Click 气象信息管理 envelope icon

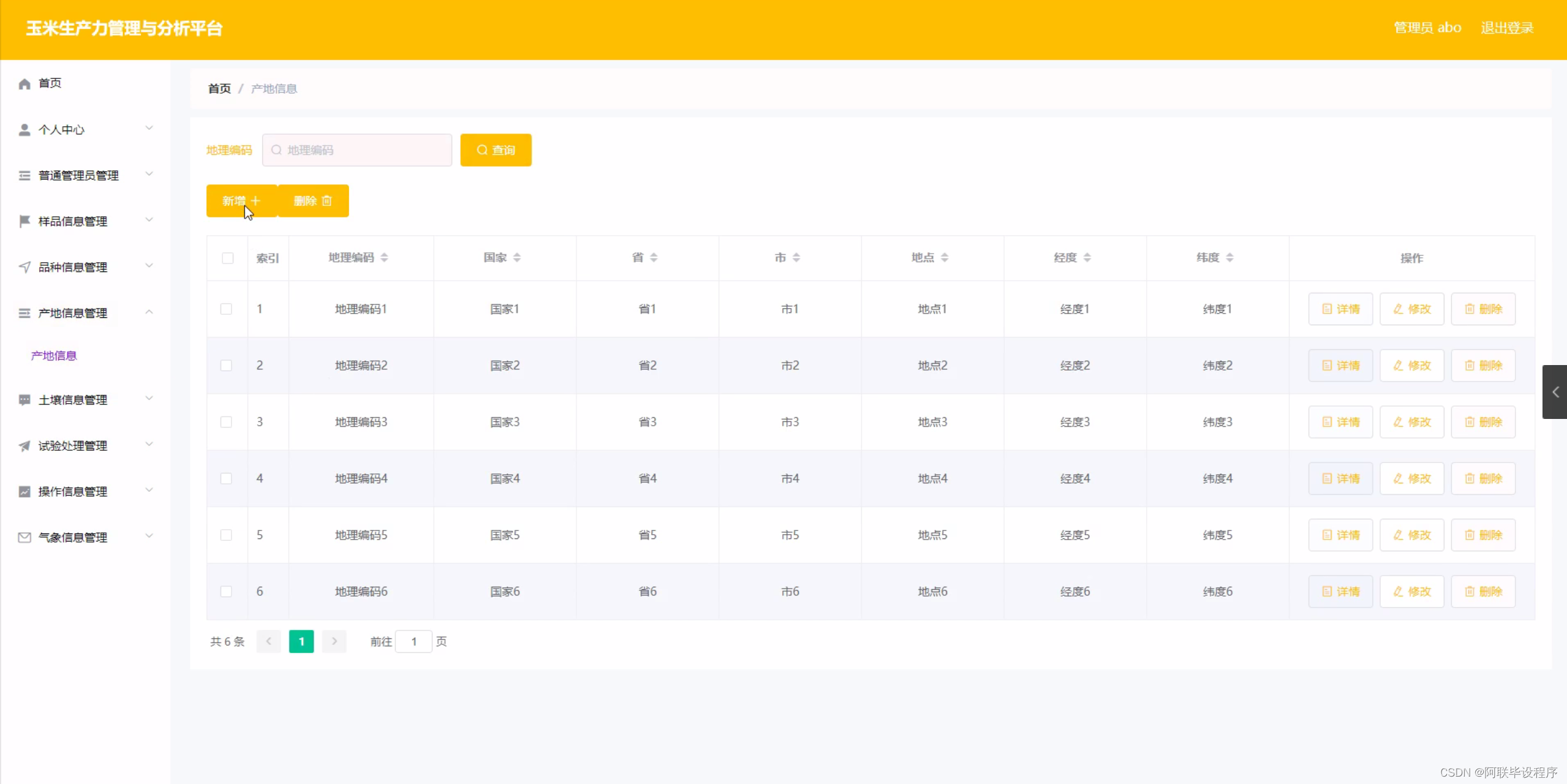point(25,538)
